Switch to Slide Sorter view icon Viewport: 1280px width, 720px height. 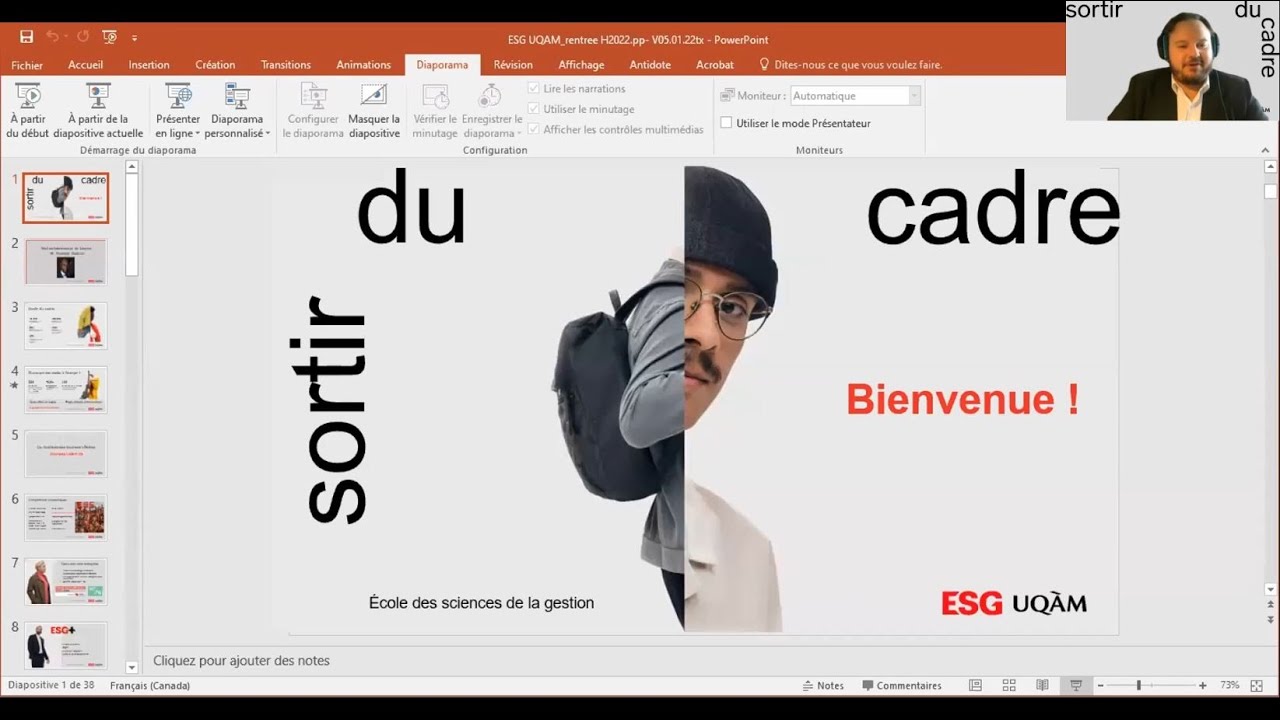1009,686
